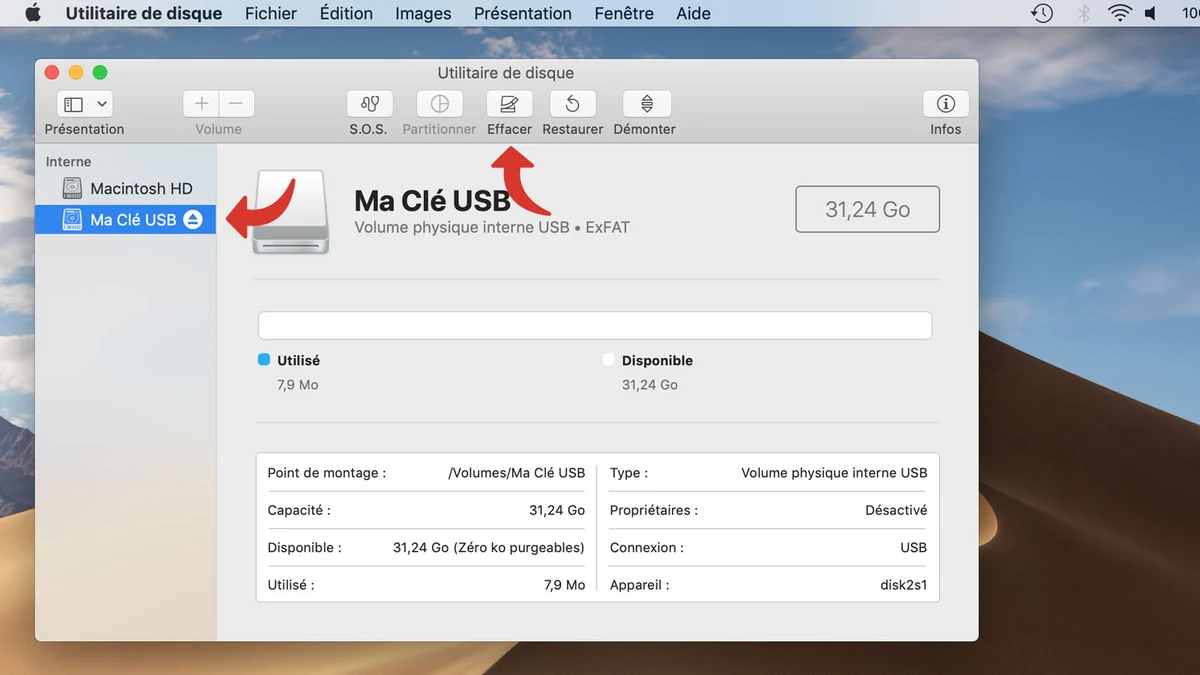
Task: Click the "Désactivé" owners value
Action: (896, 510)
